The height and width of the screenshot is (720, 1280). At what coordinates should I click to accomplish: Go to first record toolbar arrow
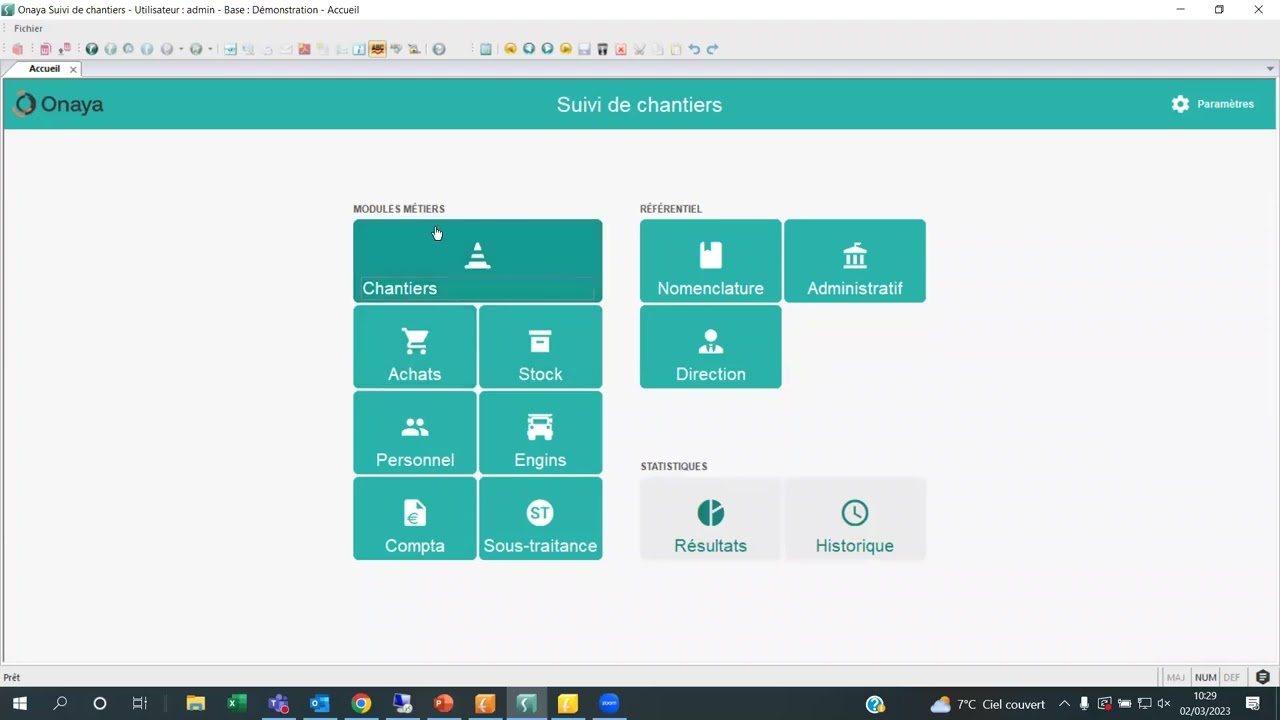pyautogui.click(x=510, y=49)
